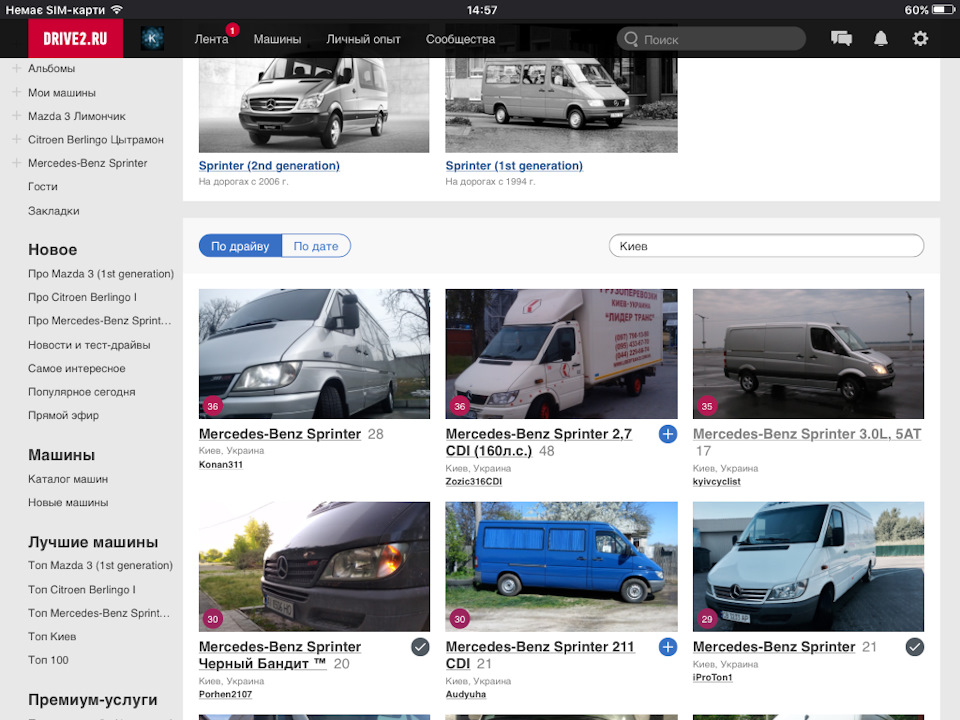The width and height of the screenshot is (960, 720).
Task: Open Про Mazda 3 (1st generation)
Action: point(101,274)
